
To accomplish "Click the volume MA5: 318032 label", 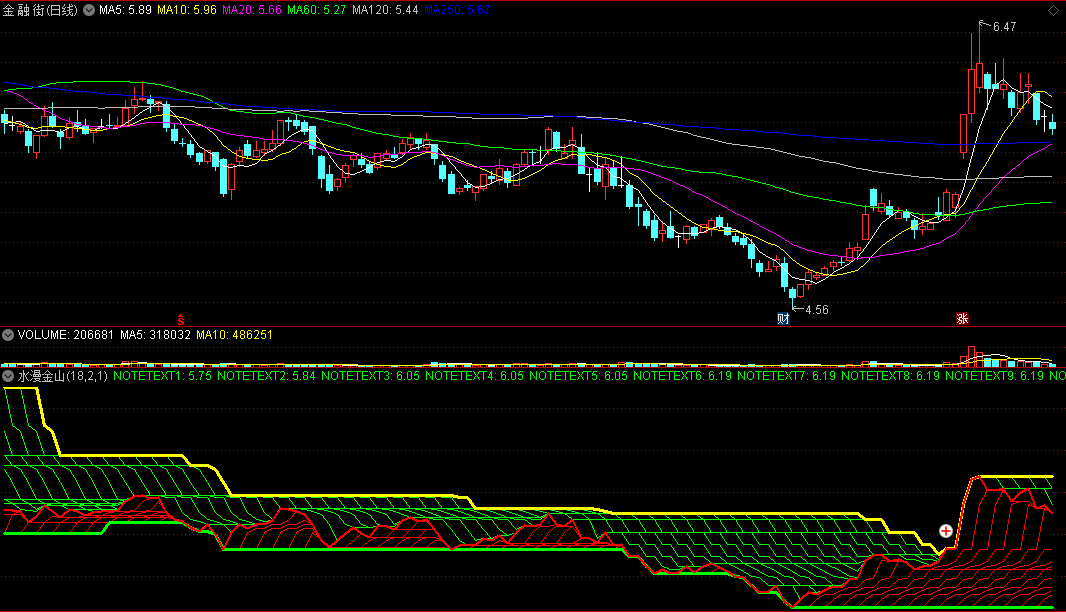I will 155,335.
